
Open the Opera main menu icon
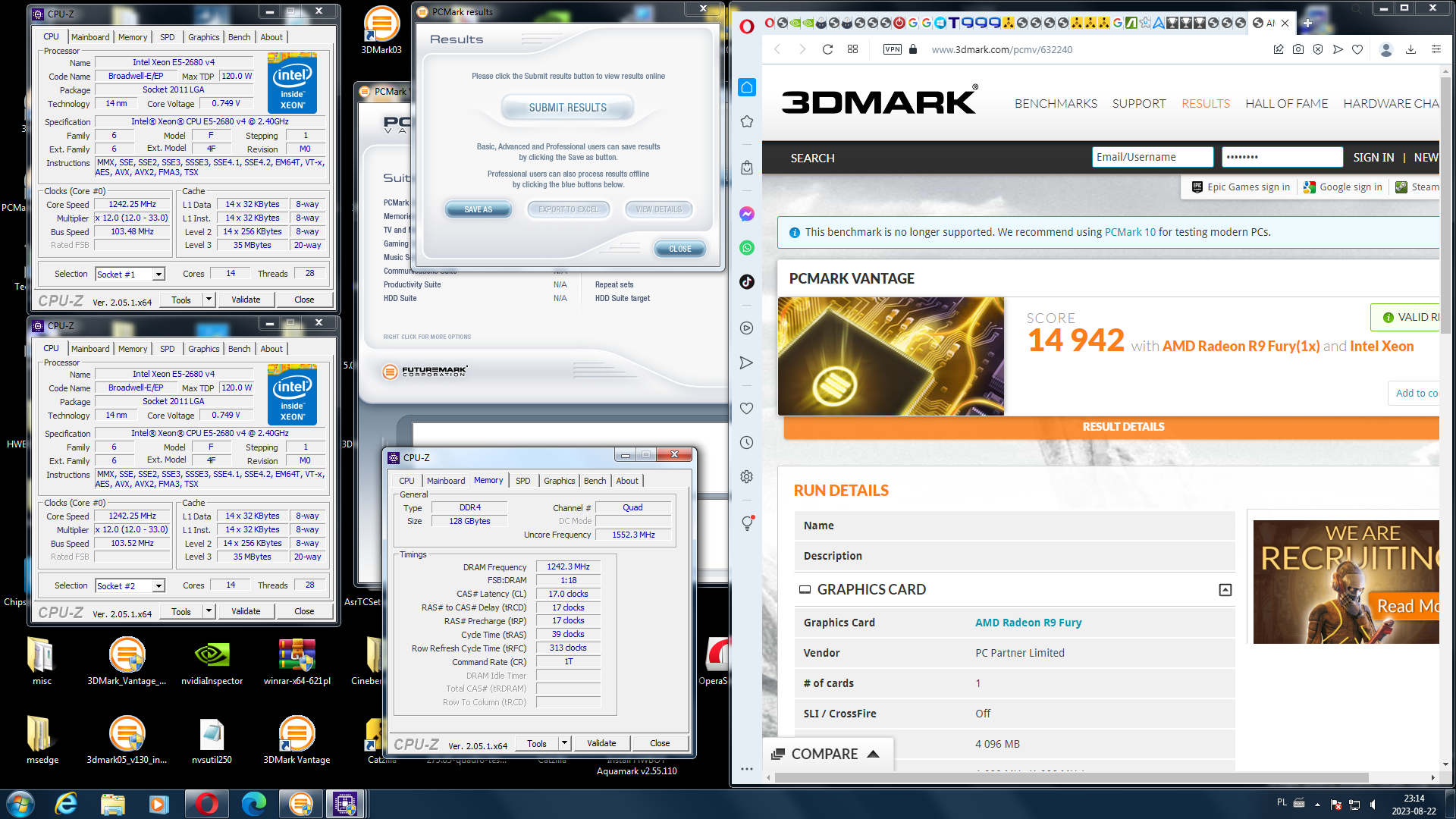[x=747, y=27]
